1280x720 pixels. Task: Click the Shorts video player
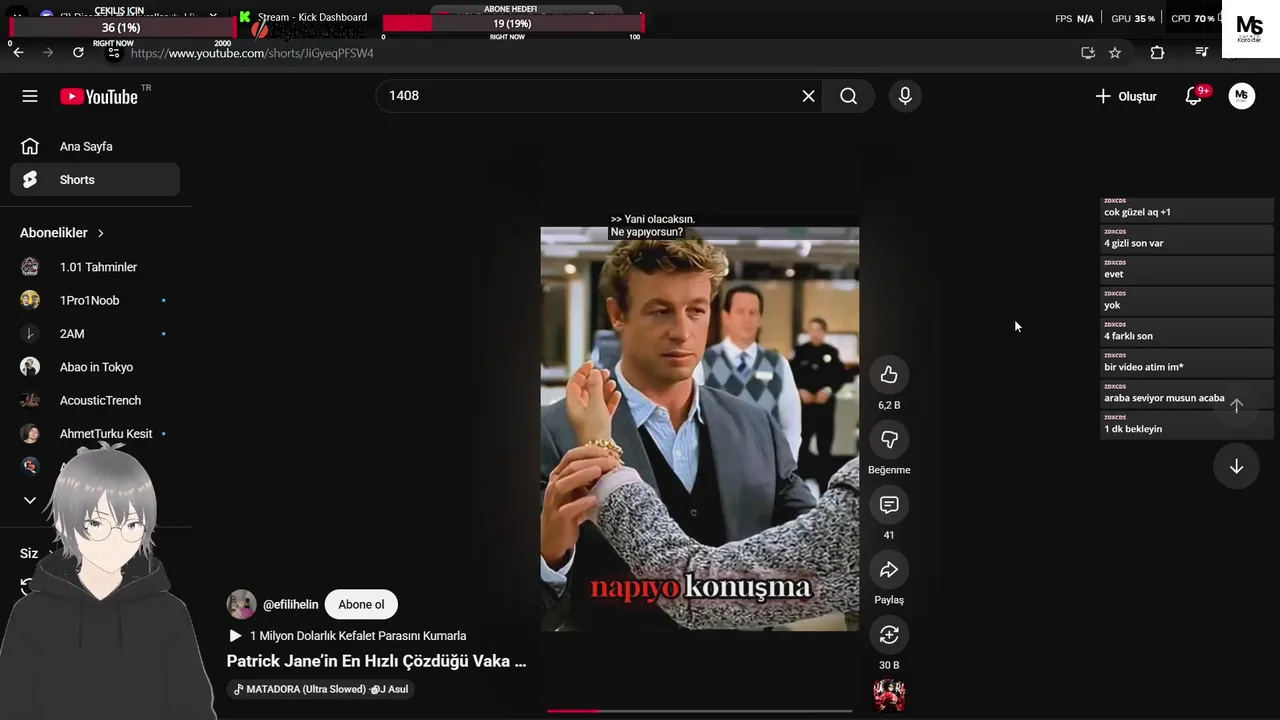coord(699,429)
